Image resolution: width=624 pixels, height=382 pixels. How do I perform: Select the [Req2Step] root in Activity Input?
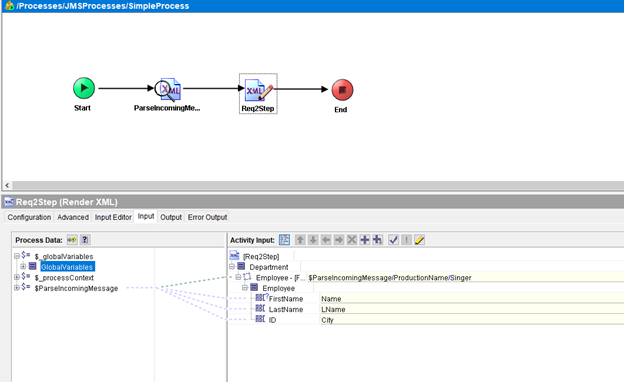coord(261,257)
